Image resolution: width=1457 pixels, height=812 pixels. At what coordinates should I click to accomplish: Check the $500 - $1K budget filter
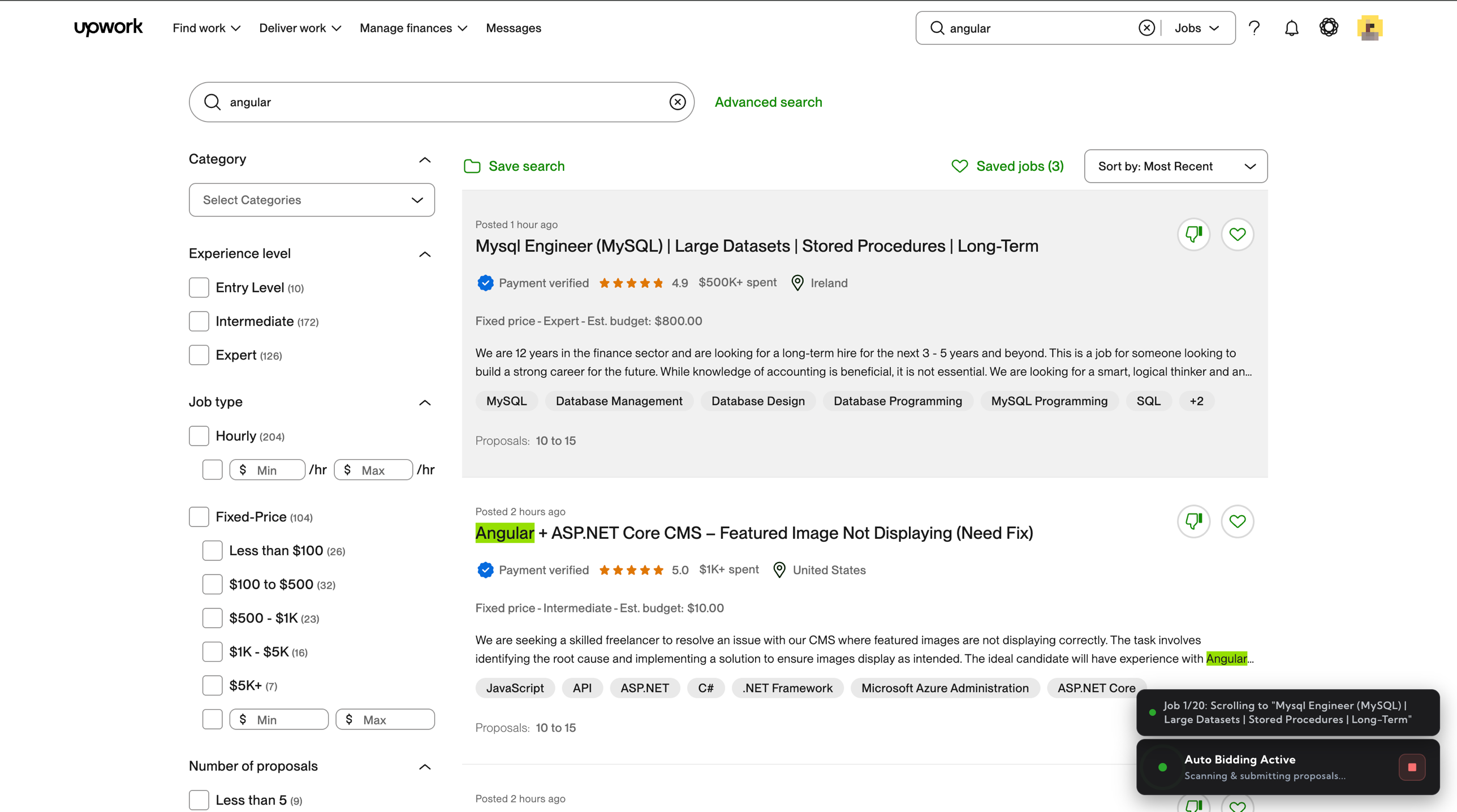pyautogui.click(x=212, y=618)
